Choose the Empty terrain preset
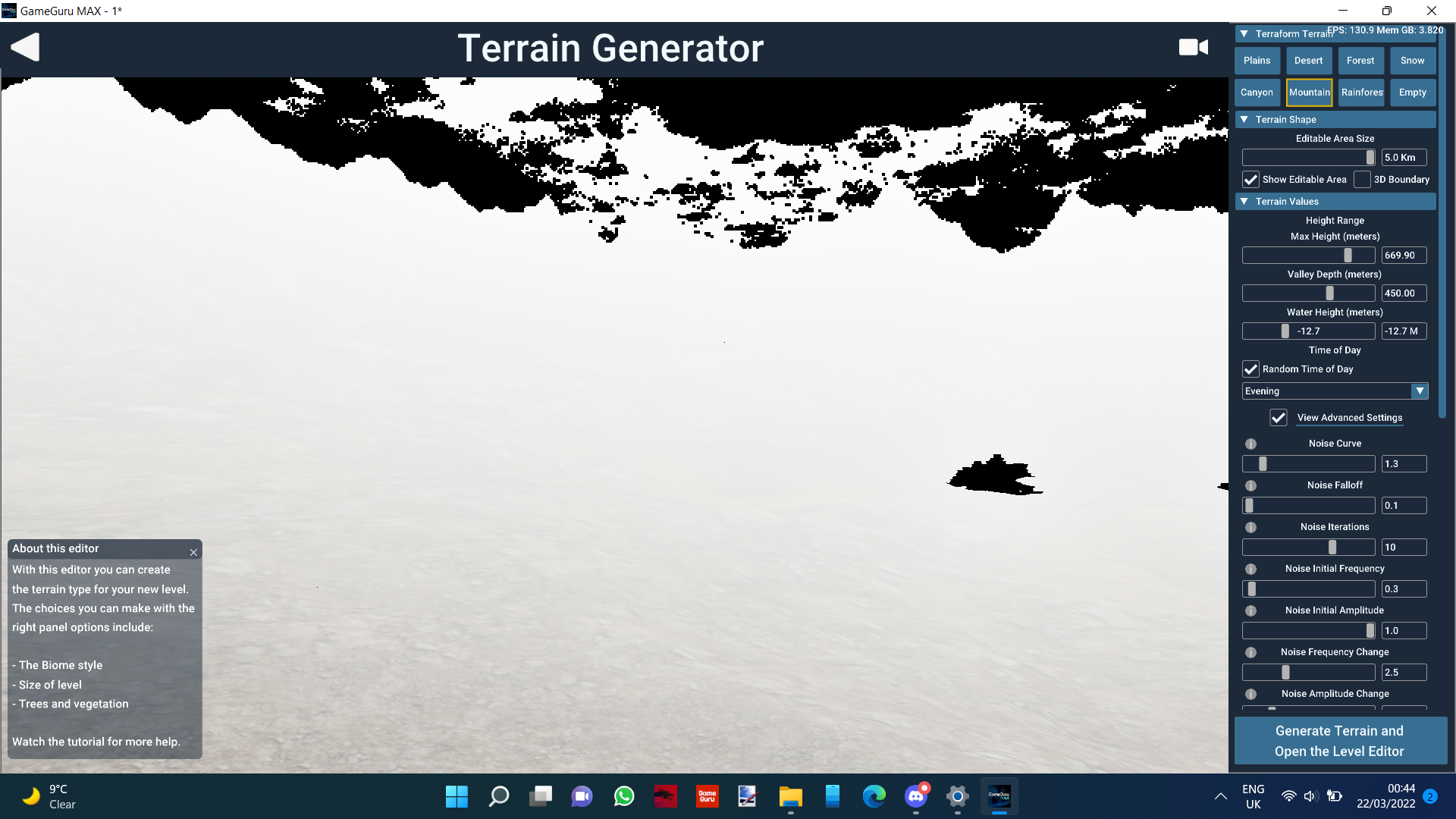1456x819 pixels. point(1412,92)
